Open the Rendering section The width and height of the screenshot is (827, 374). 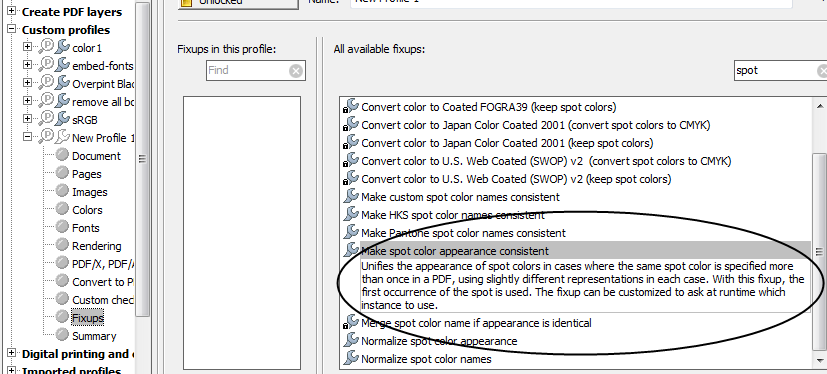(x=97, y=246)
